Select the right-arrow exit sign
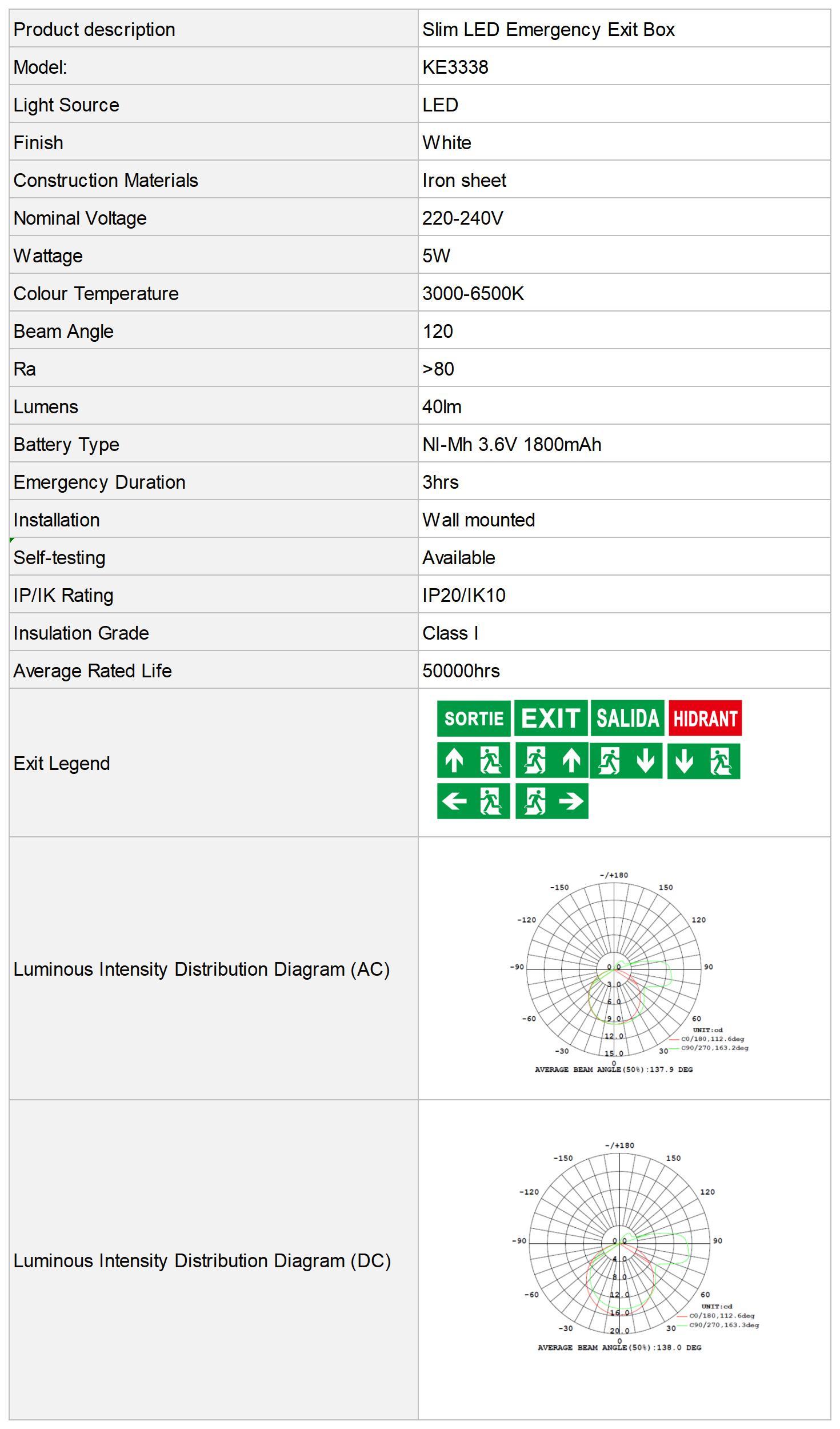 click(x=552, y=801)
